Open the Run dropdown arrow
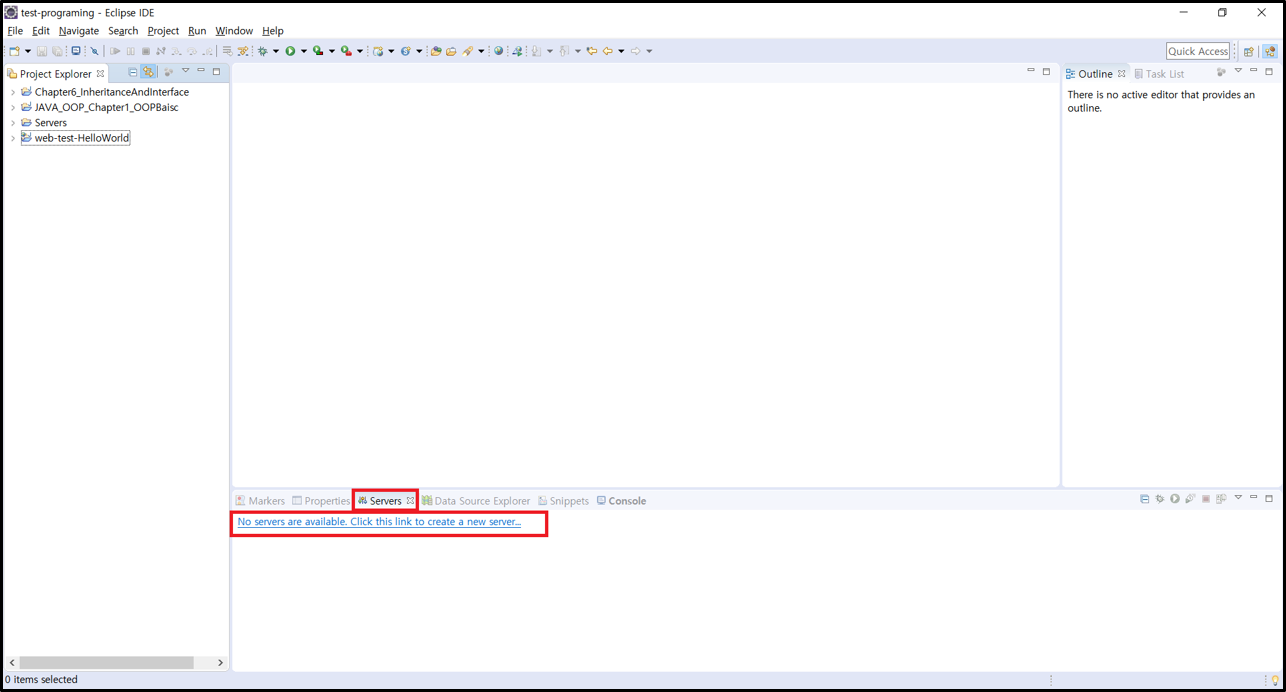The height and width of the screenshot is (692, 1286). pyautogui.click(x=304, y=51)
